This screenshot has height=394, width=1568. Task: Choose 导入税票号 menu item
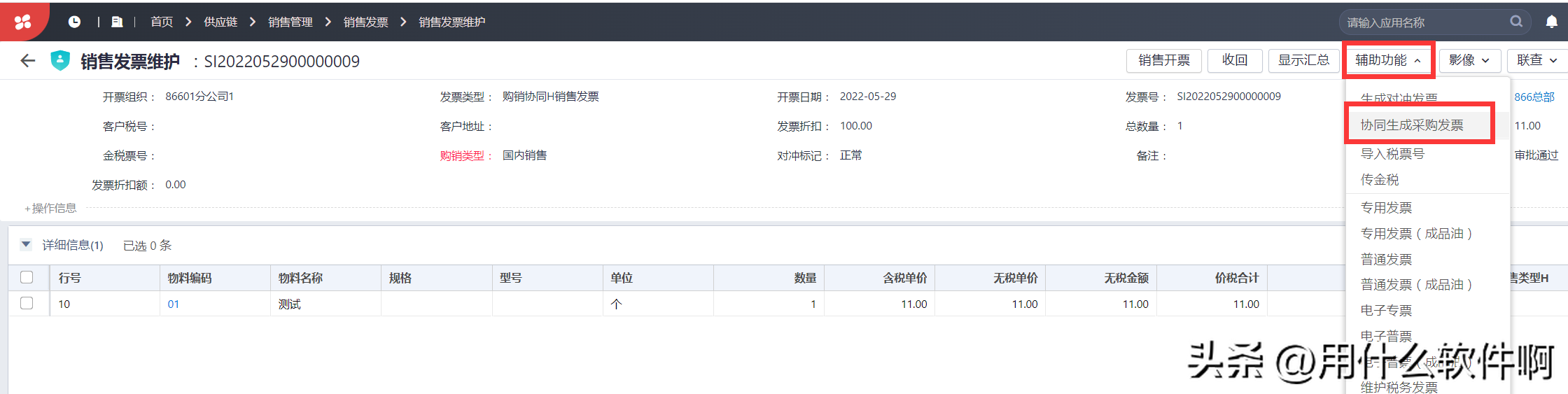click(1392, 154)
